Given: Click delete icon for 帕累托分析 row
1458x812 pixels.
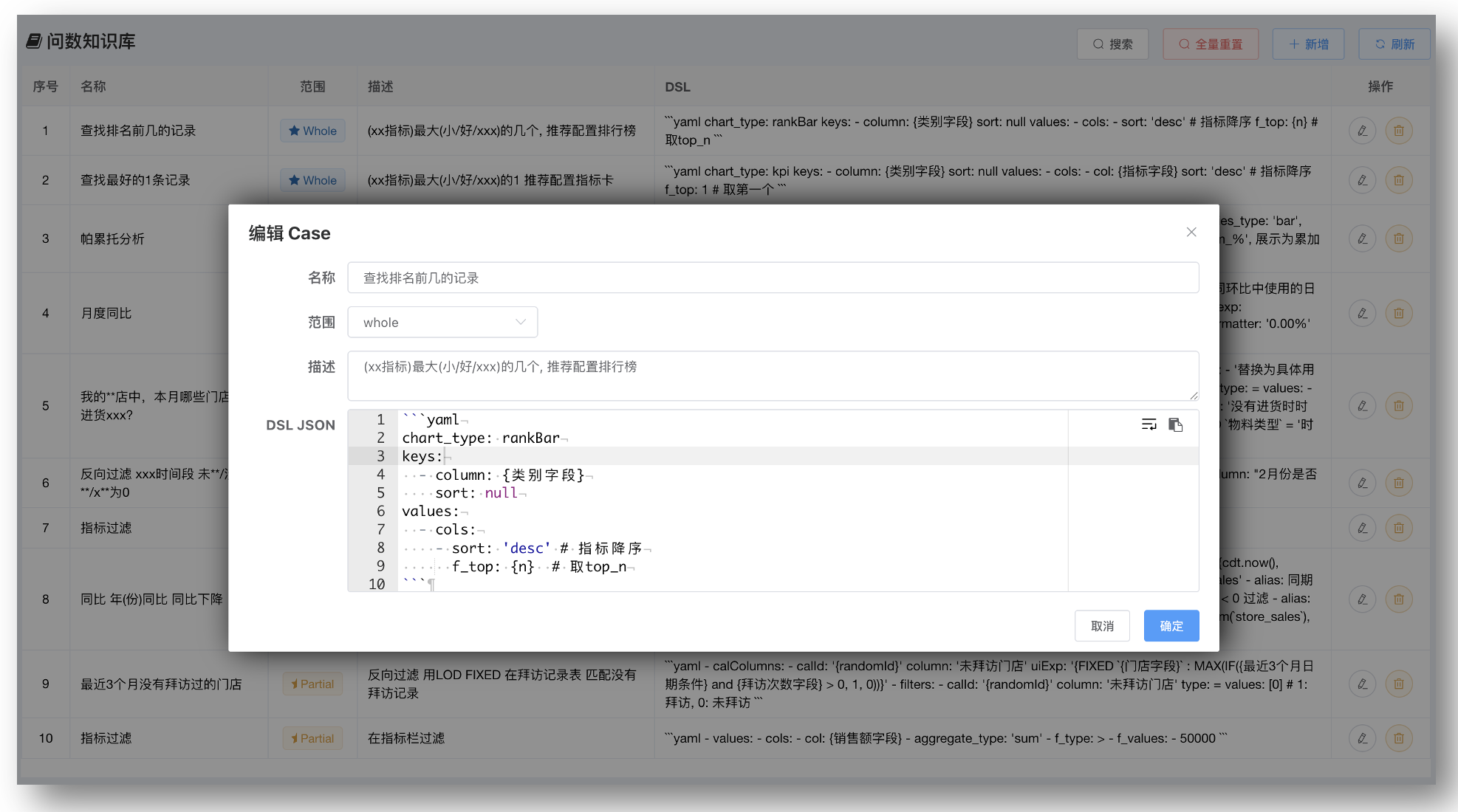Looking at the screenshot, I should click(x=1399, y=238).
